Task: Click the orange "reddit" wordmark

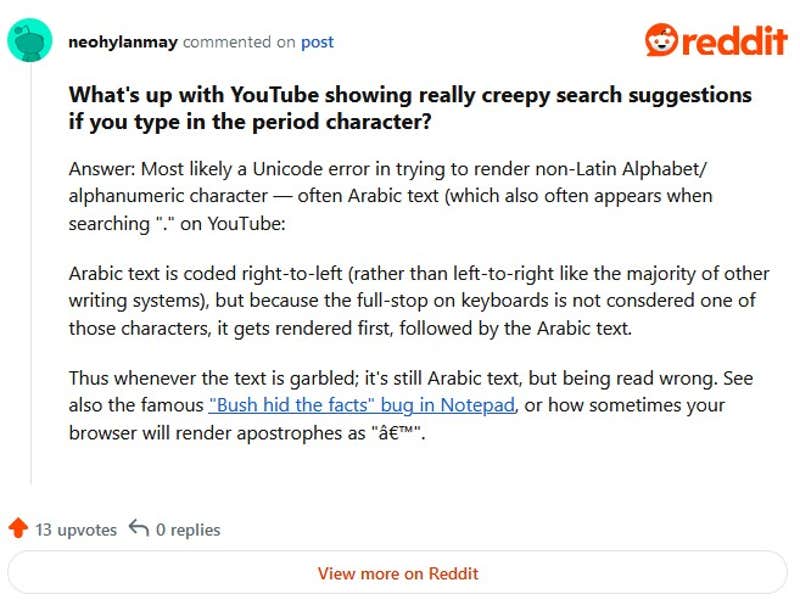Action: click(x=734, y=41)
